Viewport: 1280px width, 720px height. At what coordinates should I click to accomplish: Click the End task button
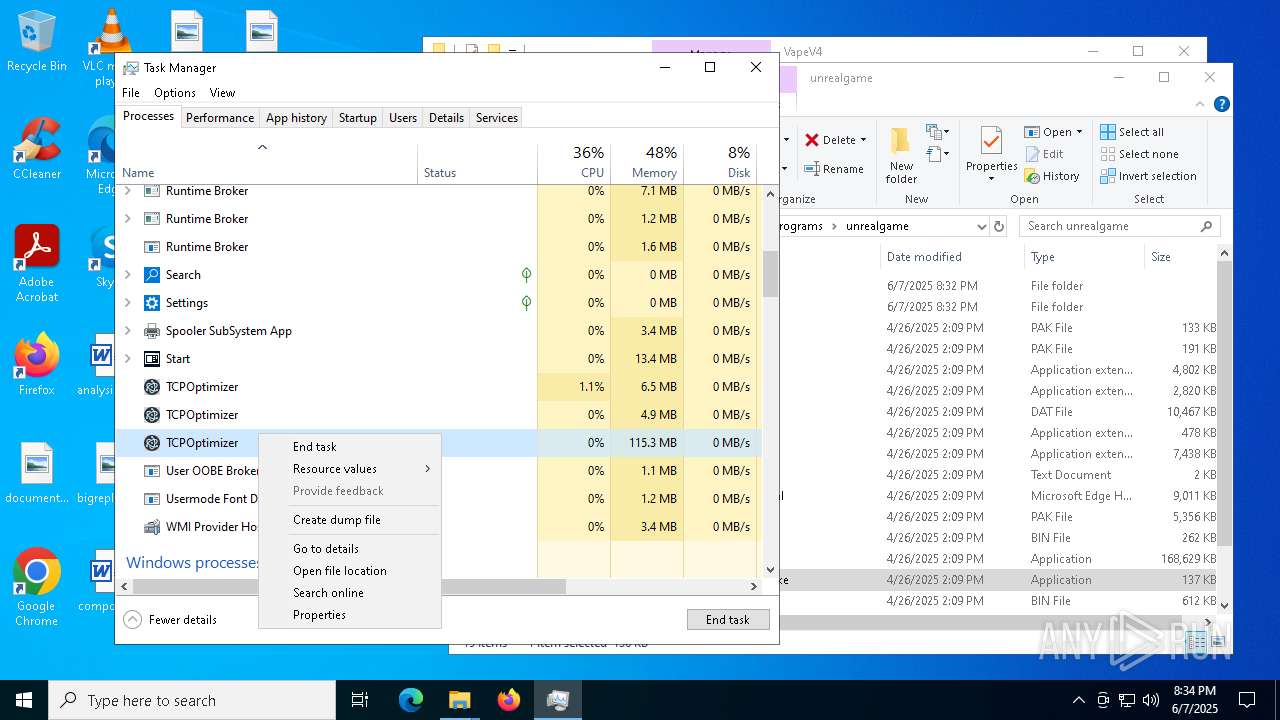point(728,620)
